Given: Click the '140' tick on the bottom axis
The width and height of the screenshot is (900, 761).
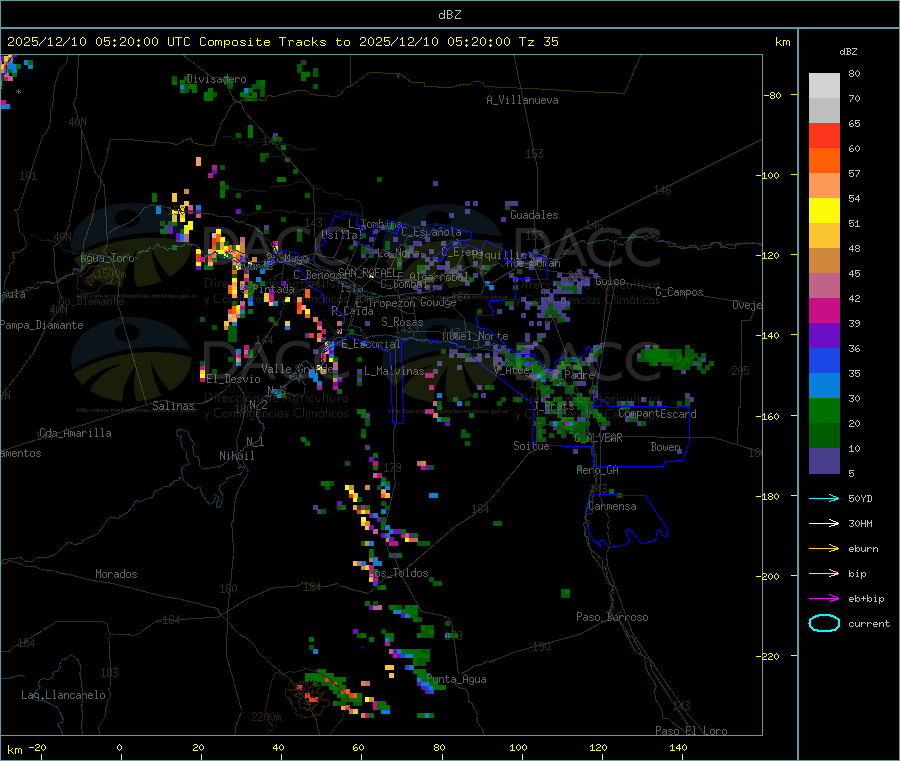Looking at the screenshot, I should 678,747.
